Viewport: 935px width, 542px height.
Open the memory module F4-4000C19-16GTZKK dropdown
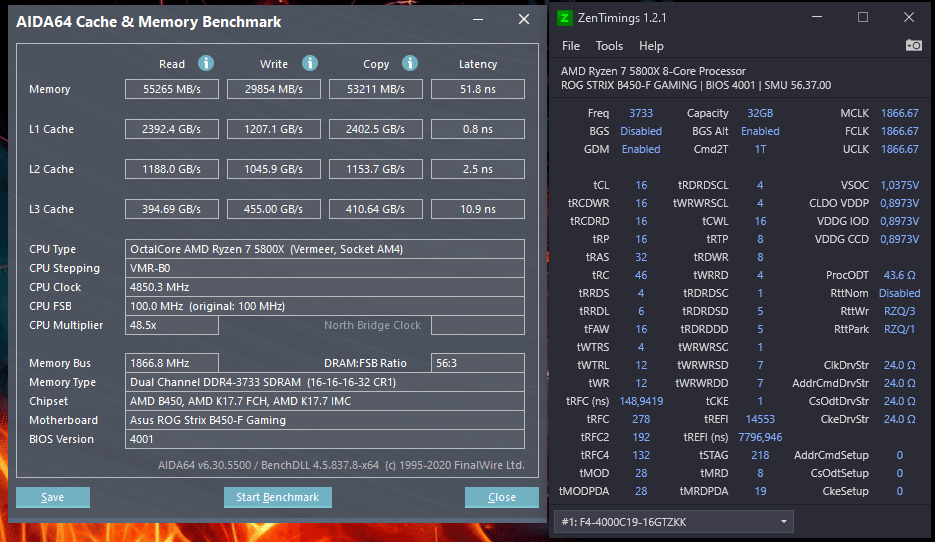[674, 522]
